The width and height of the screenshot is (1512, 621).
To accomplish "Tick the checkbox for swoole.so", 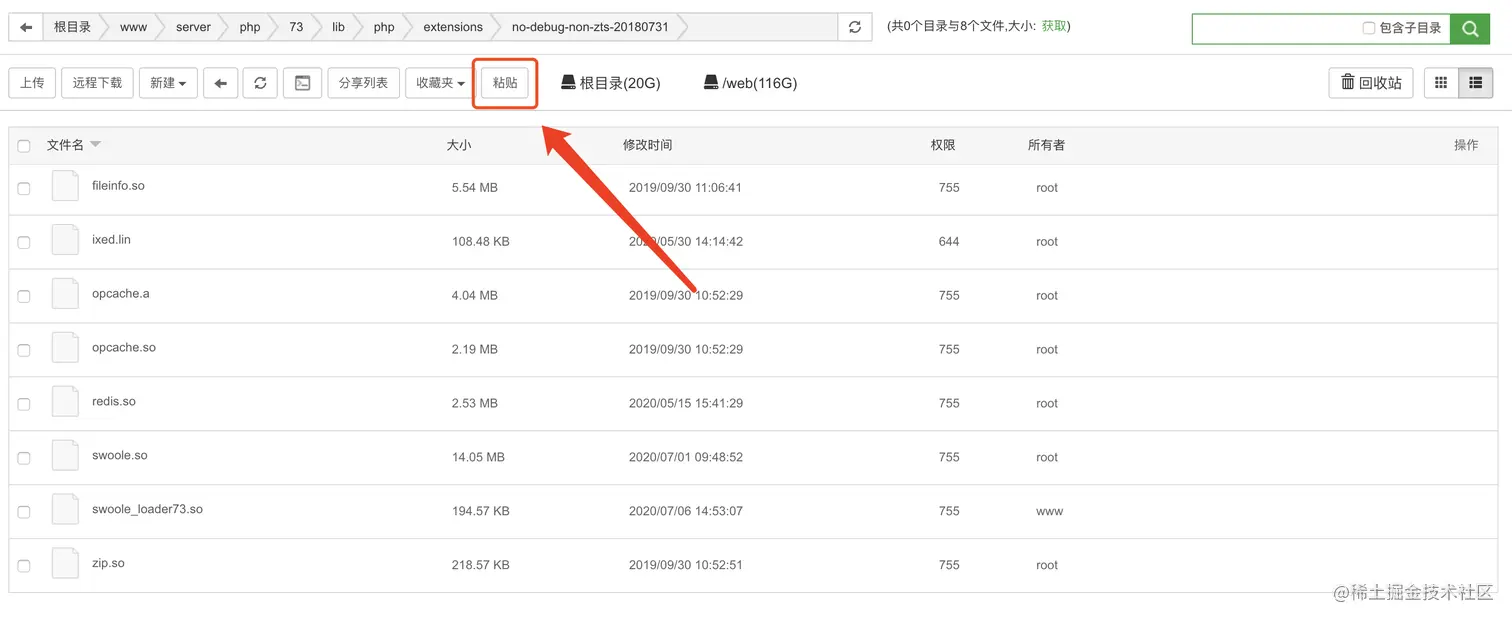I will pyautogui.click(x=24, y=458).
